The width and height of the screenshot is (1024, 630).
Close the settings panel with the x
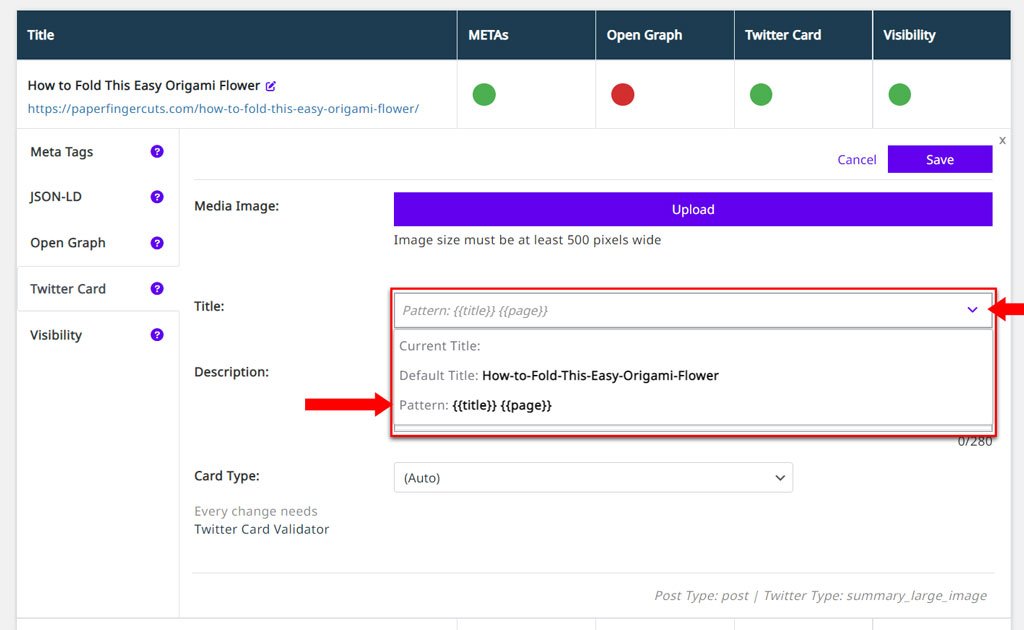tap(1002, 140)
